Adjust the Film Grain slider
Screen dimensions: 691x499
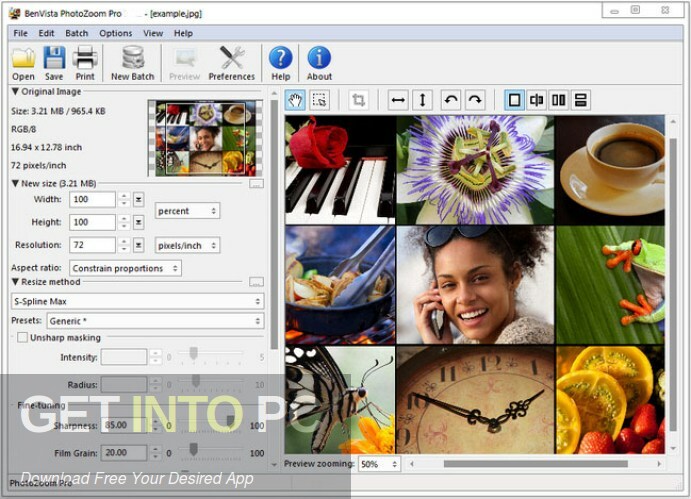point(193,449)
